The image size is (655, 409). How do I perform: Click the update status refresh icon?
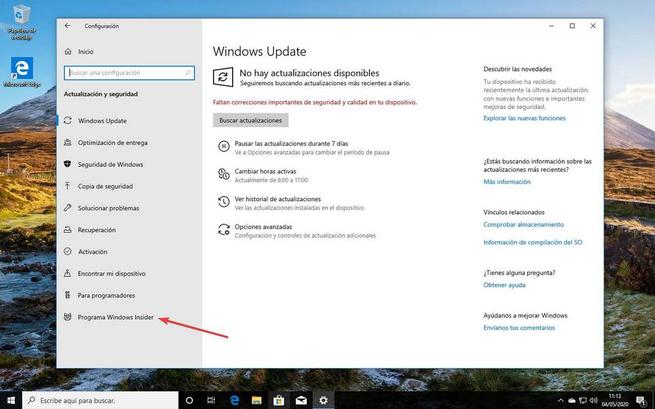pyautogui.click(x=223, y=77)
